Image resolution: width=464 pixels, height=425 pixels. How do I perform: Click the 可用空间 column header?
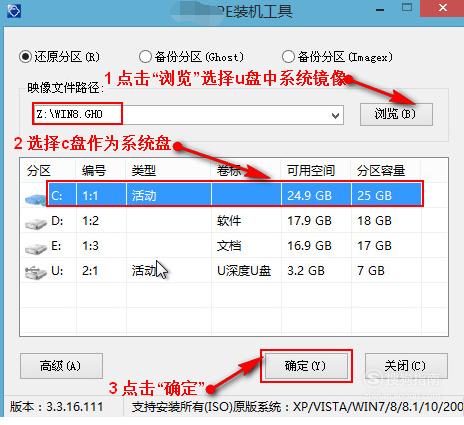pos(311,171)
